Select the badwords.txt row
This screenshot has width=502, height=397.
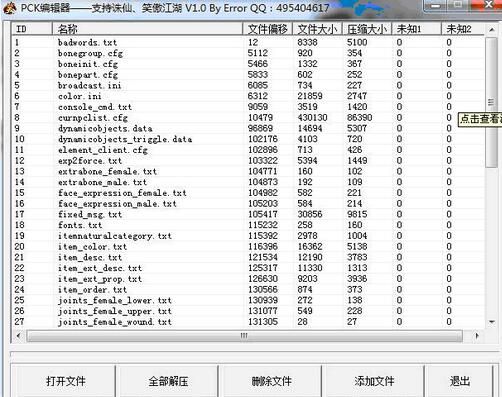pyautogui.click(x=248, y=42)
